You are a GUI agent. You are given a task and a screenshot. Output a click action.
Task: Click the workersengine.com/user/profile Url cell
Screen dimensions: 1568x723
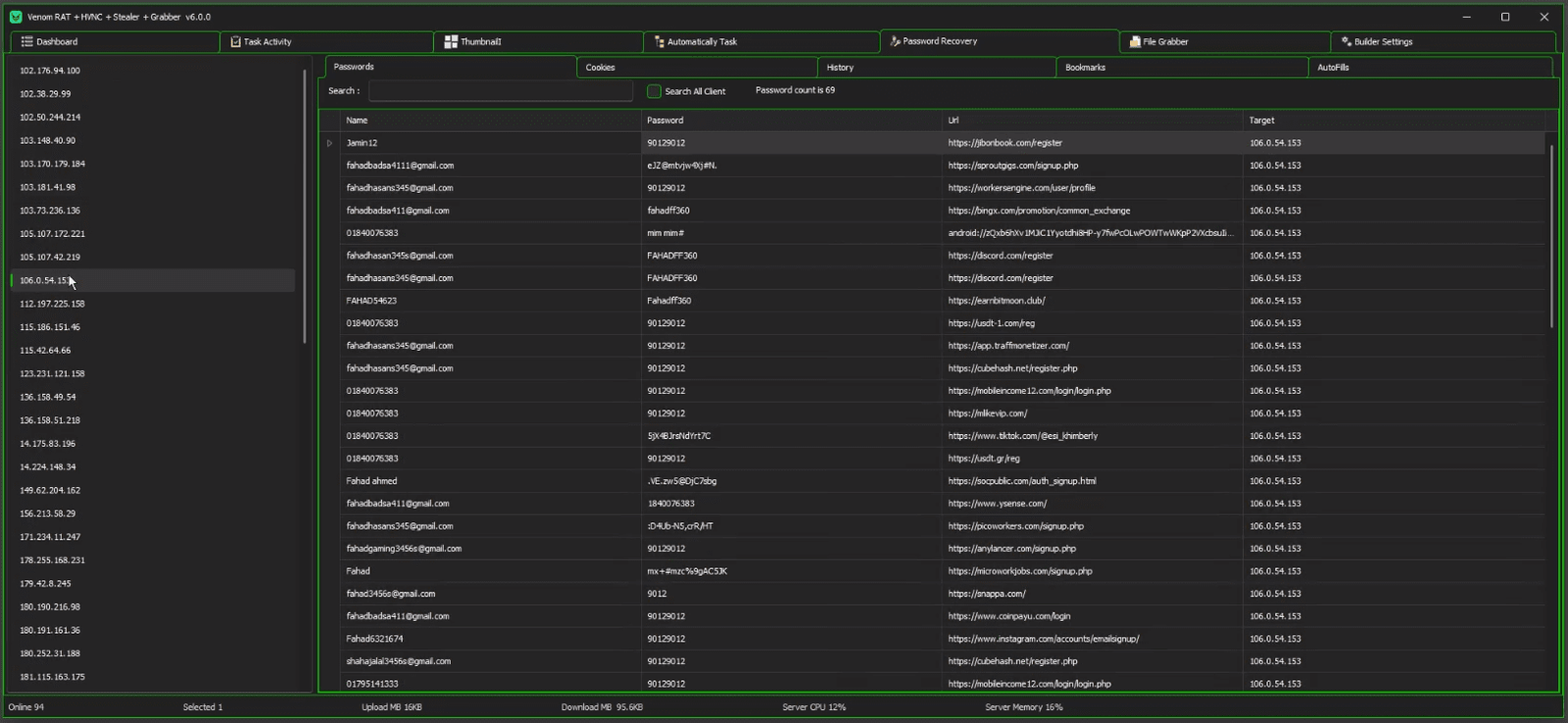coord(1093,188)
